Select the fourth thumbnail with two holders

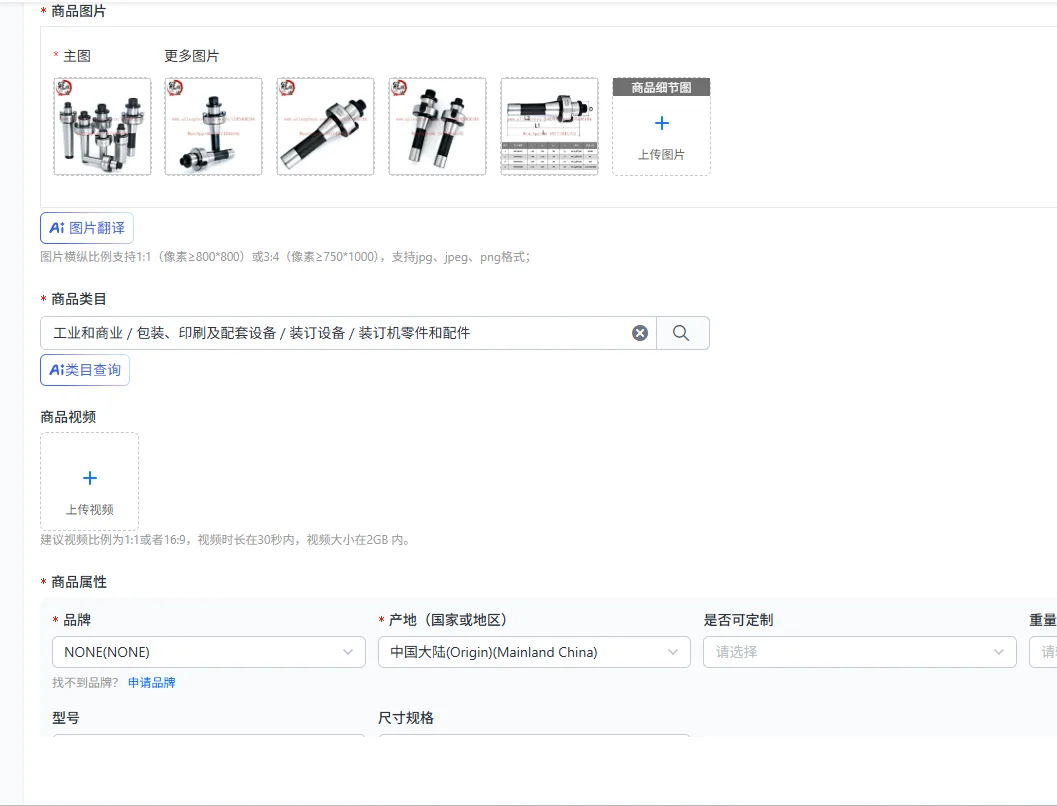point(437,126)
